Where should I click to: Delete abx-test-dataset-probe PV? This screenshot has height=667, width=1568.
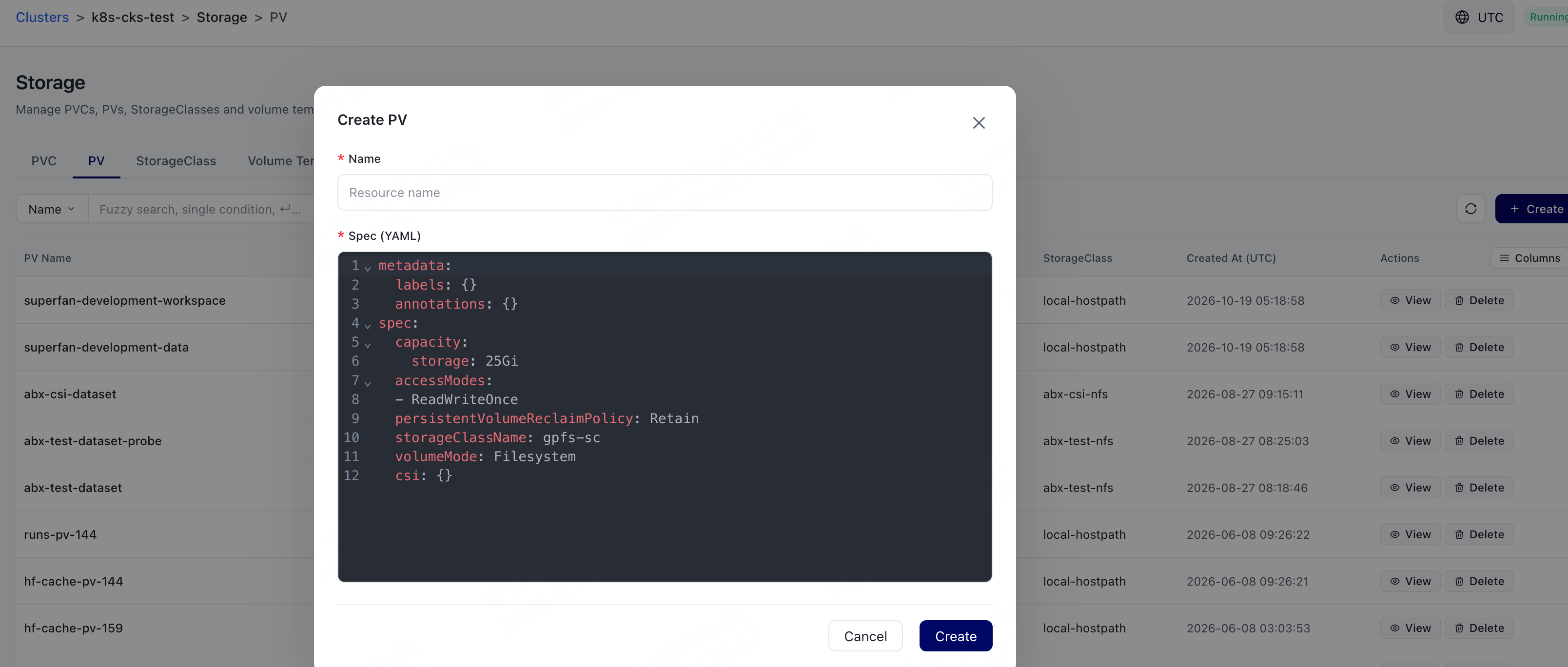1479,441
